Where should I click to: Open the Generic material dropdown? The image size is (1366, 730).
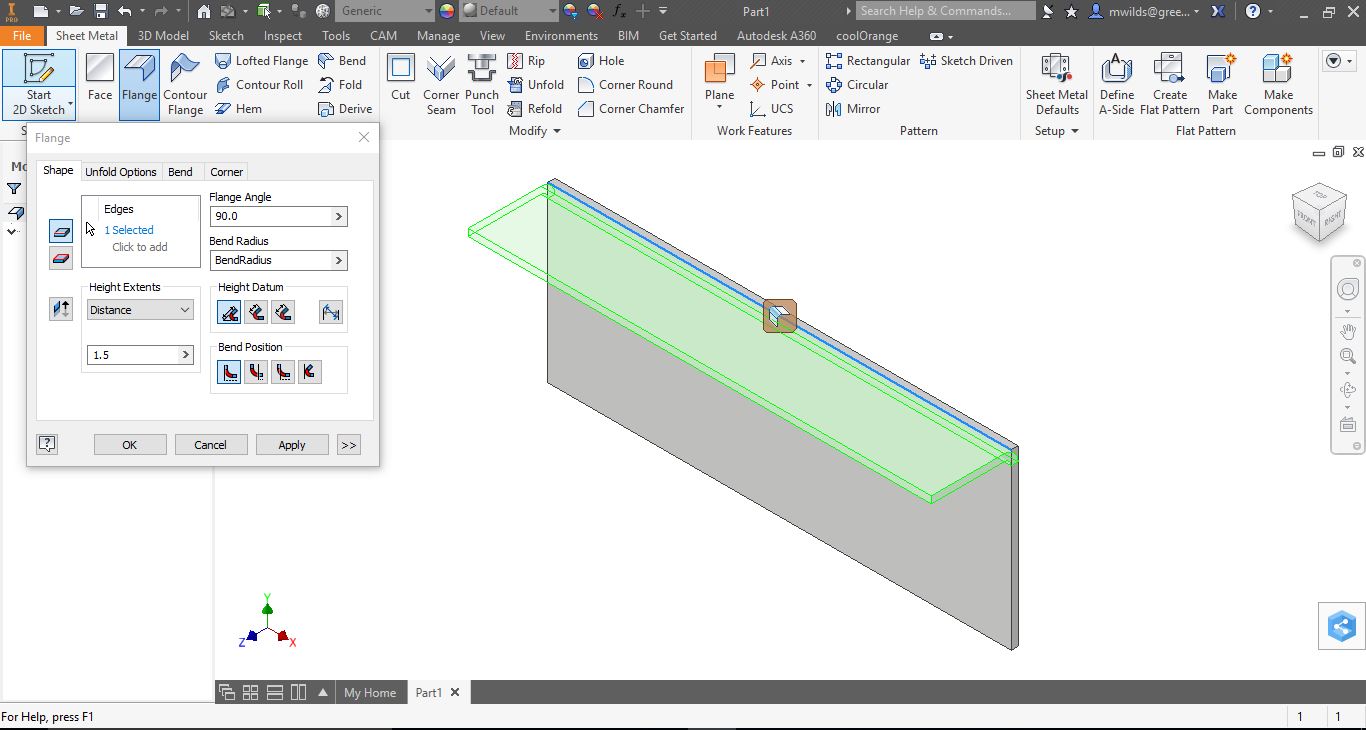point(384,11)
